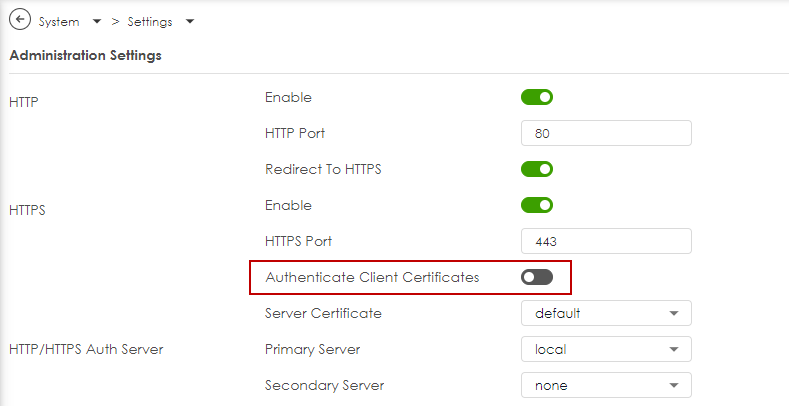Select the System breadcrumb item
Screen dimensions: 789x406
59,22
